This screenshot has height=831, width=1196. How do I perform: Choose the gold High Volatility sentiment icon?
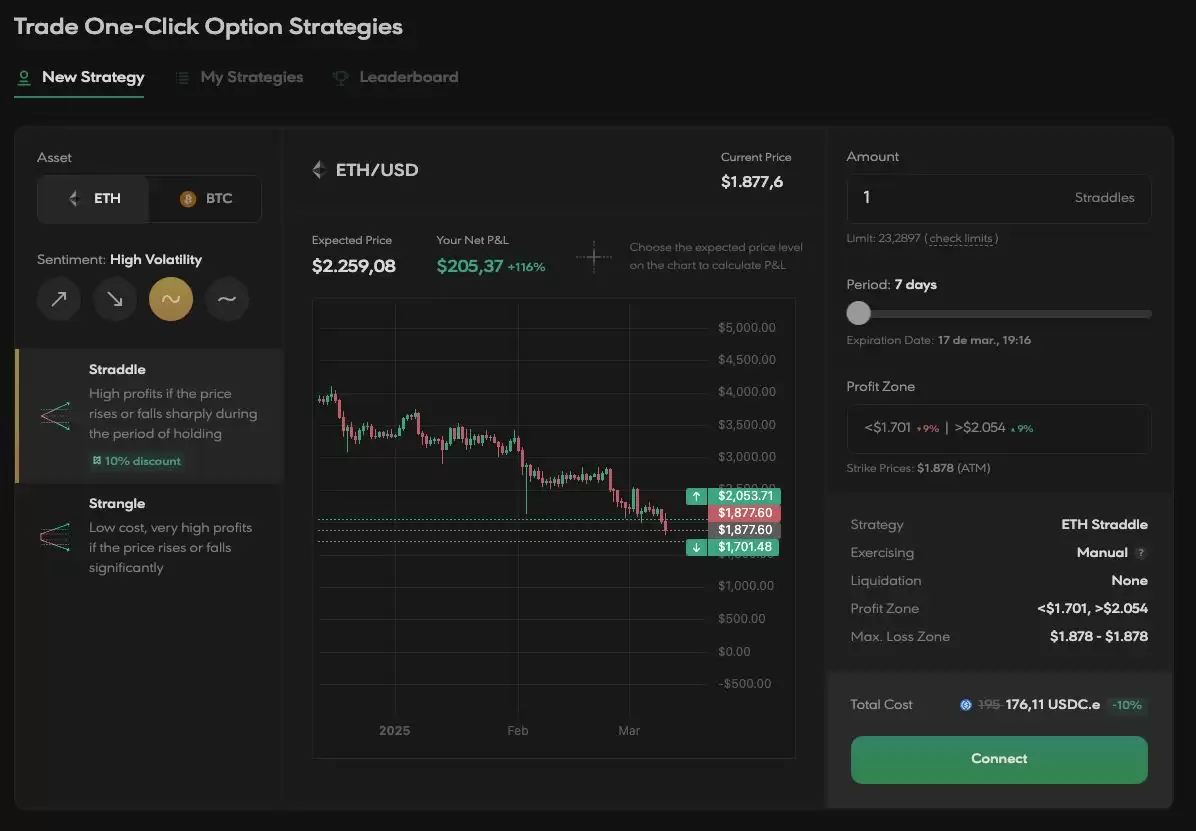(x=171, y=299)
